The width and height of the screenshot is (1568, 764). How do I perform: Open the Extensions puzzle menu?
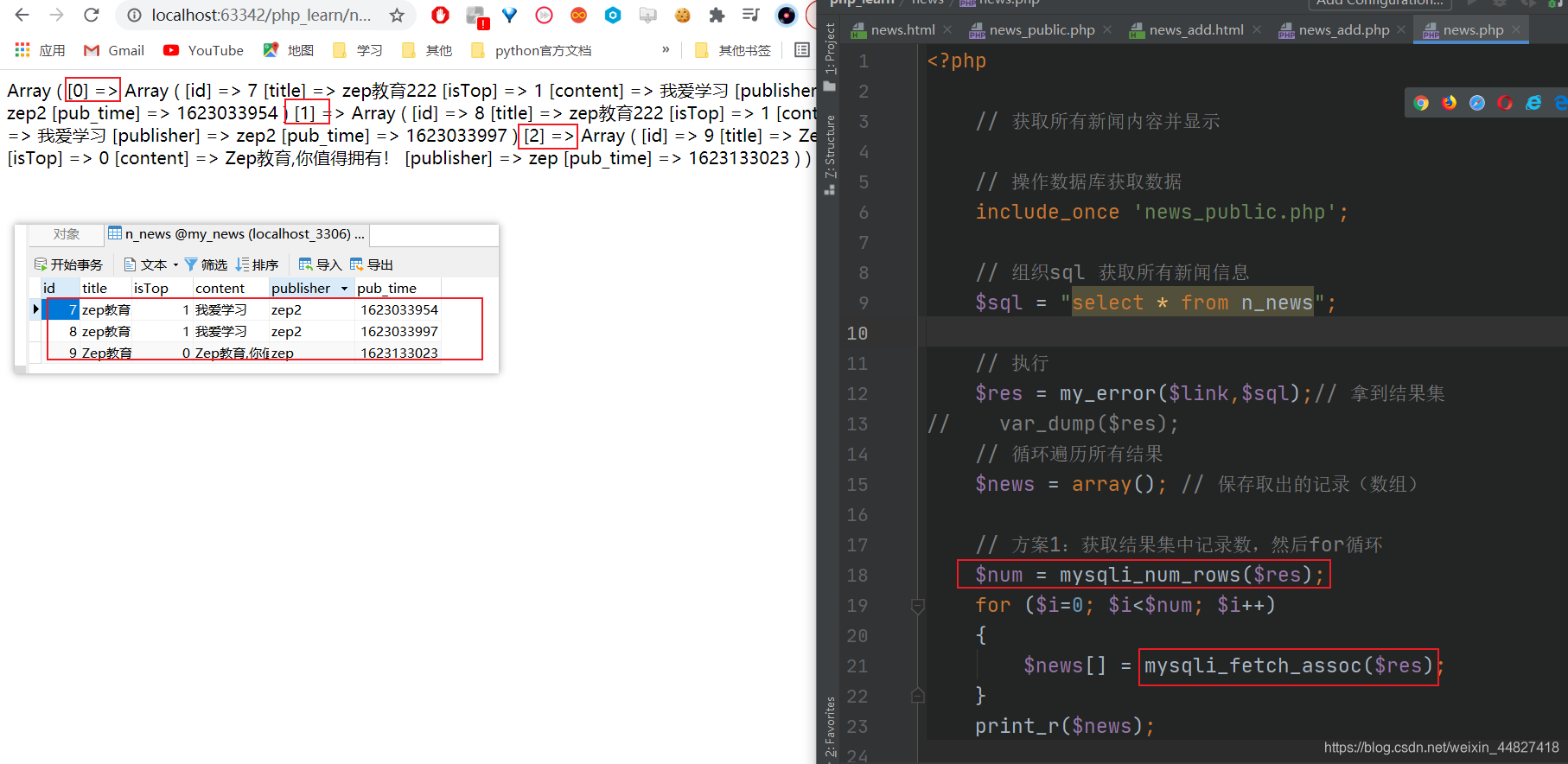717,15
